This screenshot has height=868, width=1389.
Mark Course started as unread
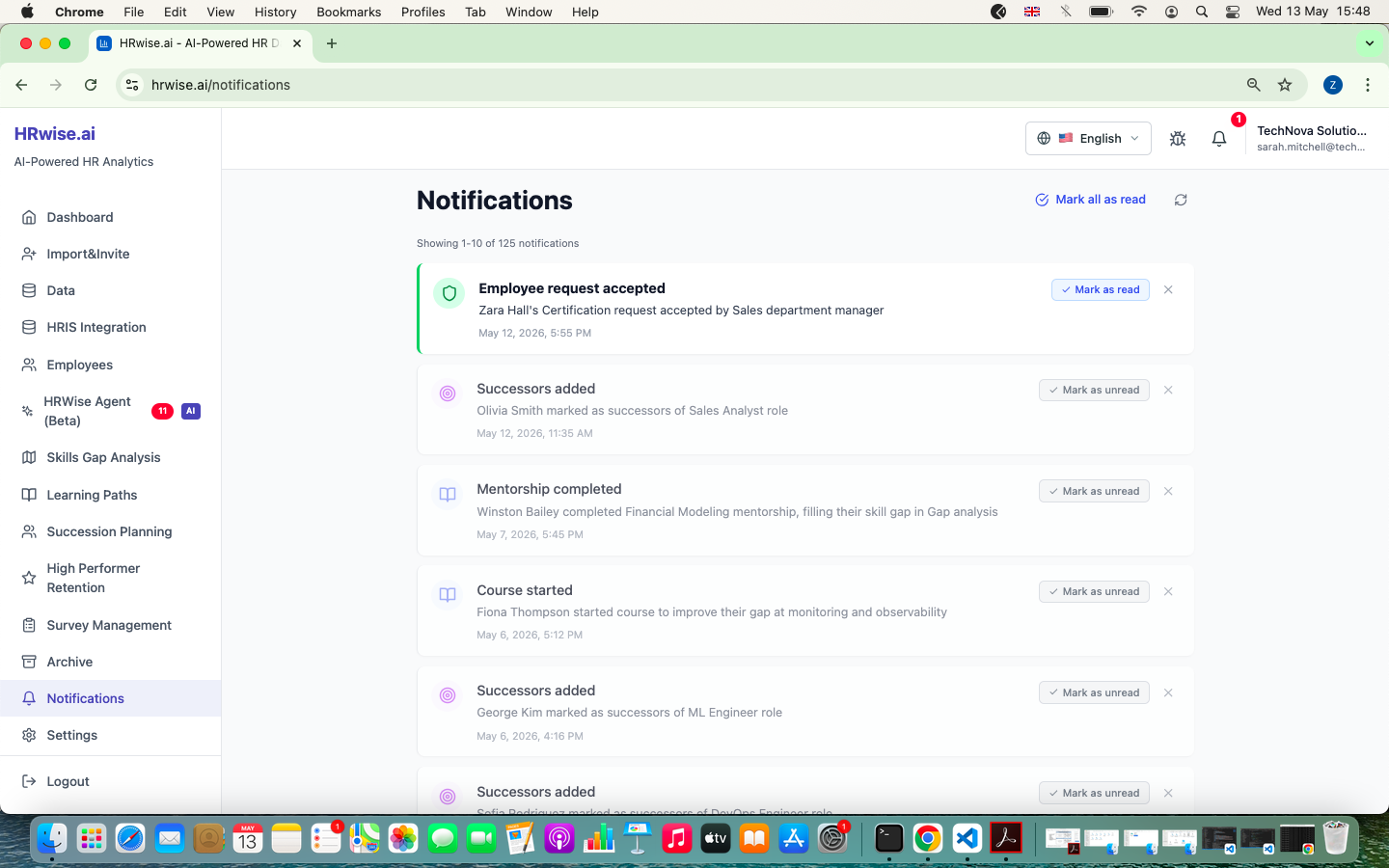click(x=1094, y=591)
